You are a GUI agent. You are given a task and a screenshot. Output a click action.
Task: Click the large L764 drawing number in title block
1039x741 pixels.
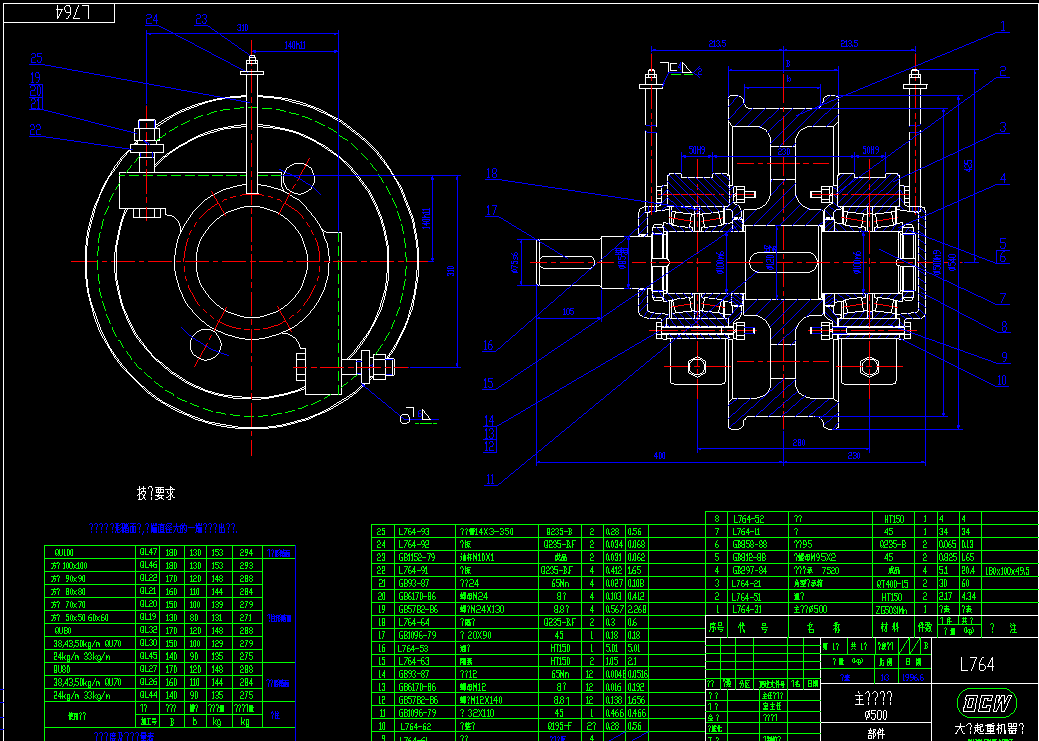(x=976, y=664)
